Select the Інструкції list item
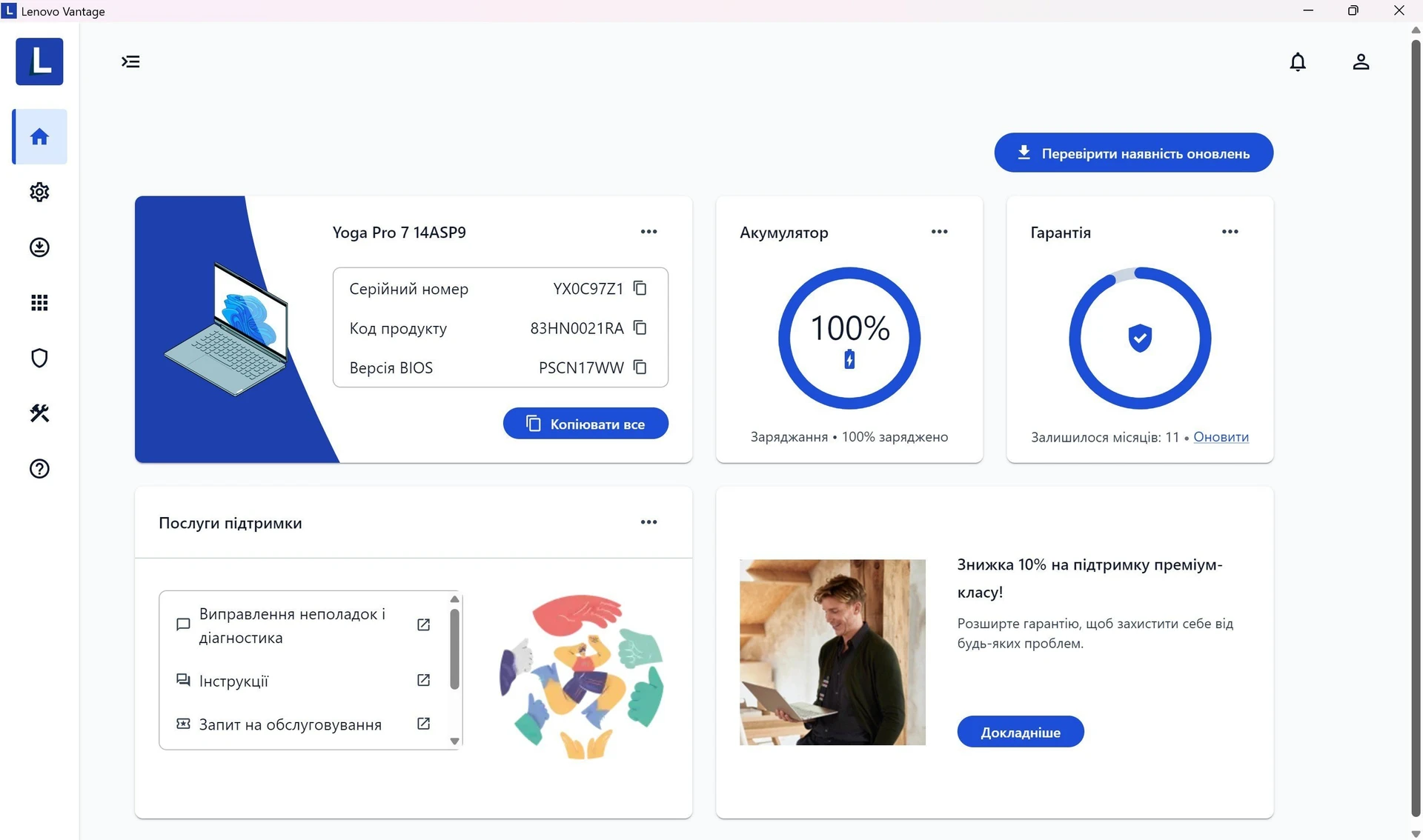Image resolution: width=1423 pixels, height=840 pixels. (303, 681)
